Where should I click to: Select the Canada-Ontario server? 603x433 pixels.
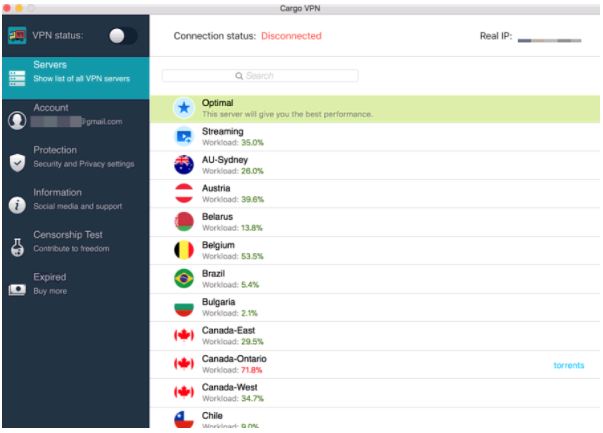point(375,365)
